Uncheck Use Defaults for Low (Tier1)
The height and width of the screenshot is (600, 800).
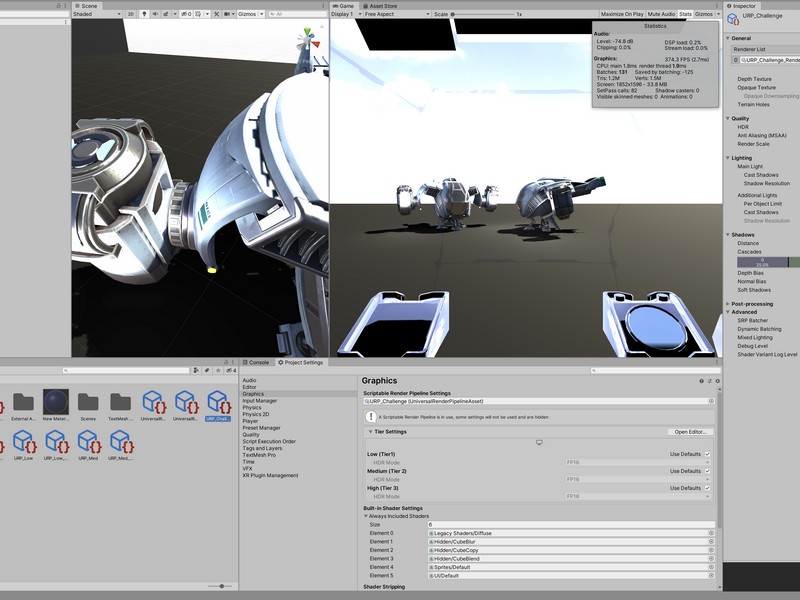[x=707, y=454]
